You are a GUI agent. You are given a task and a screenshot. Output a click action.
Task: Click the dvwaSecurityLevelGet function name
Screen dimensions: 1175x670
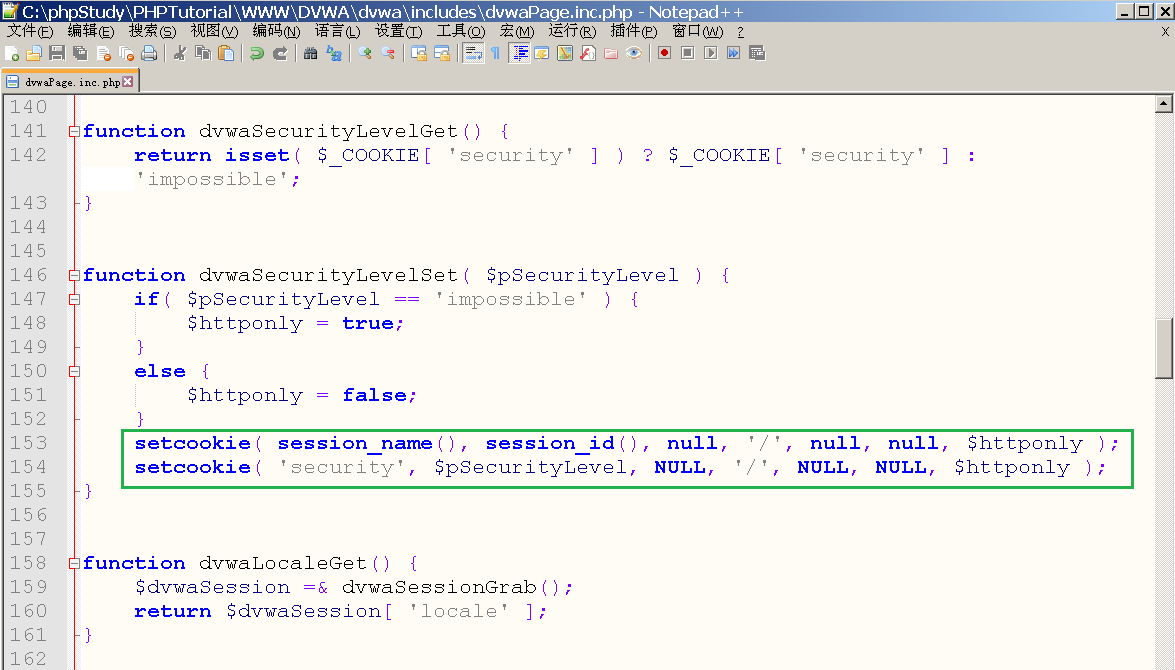[x=328, y=131]
